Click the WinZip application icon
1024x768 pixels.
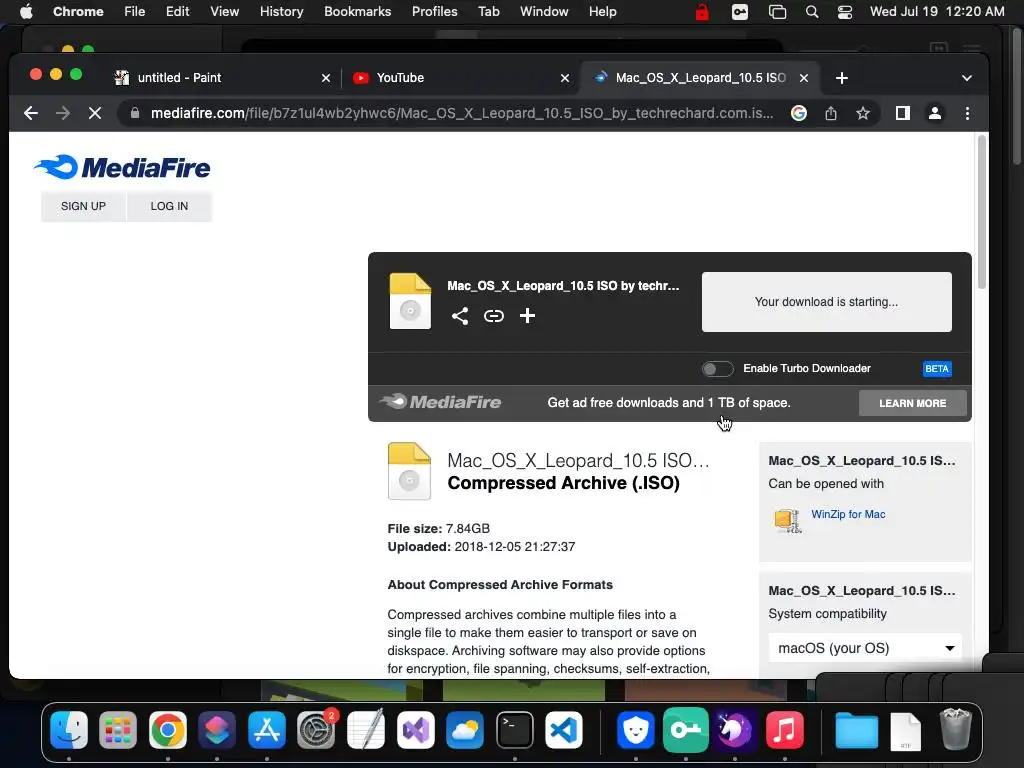click(788, 520)
